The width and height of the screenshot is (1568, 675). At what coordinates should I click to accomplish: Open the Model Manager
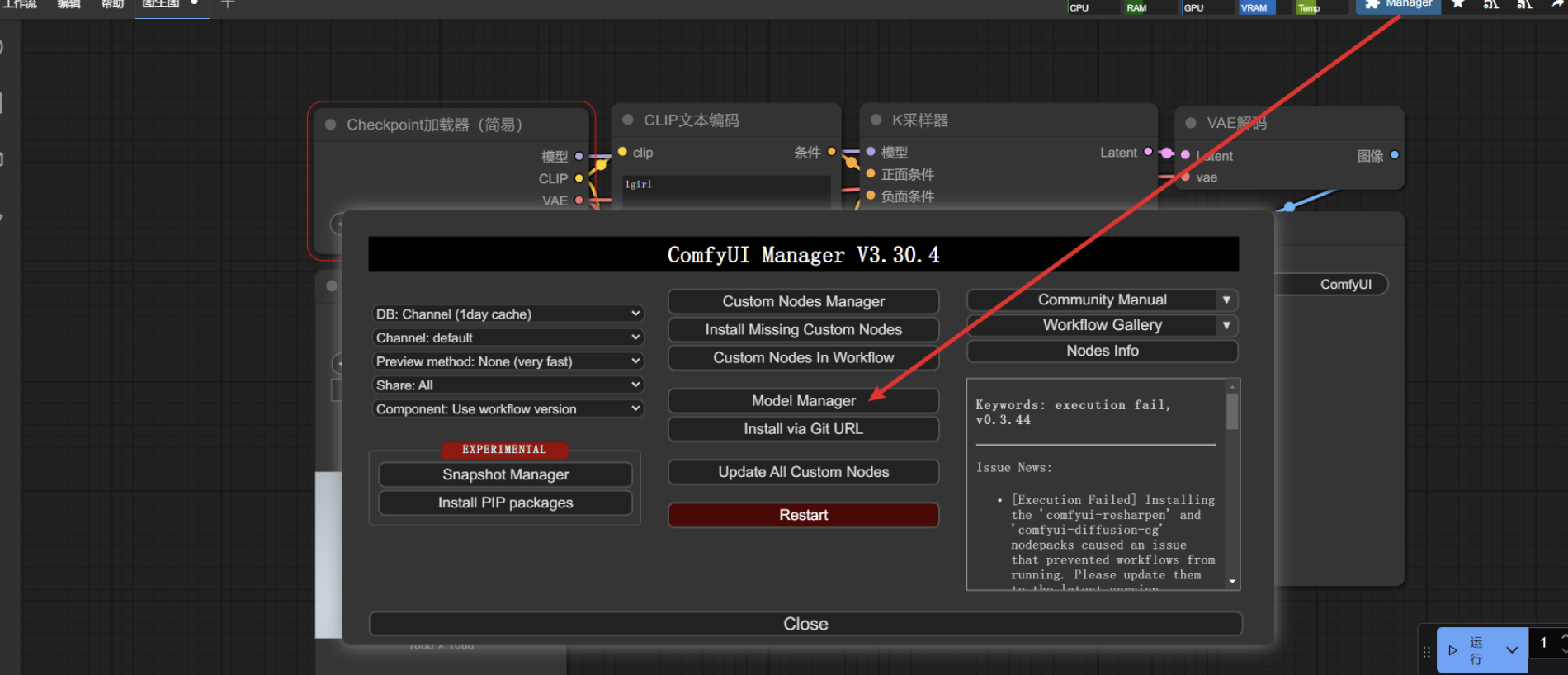804,400
